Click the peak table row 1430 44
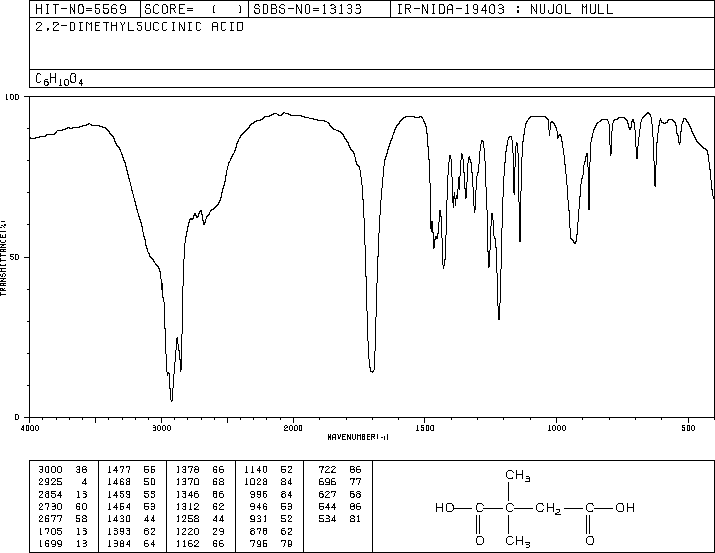 (131, 519)
